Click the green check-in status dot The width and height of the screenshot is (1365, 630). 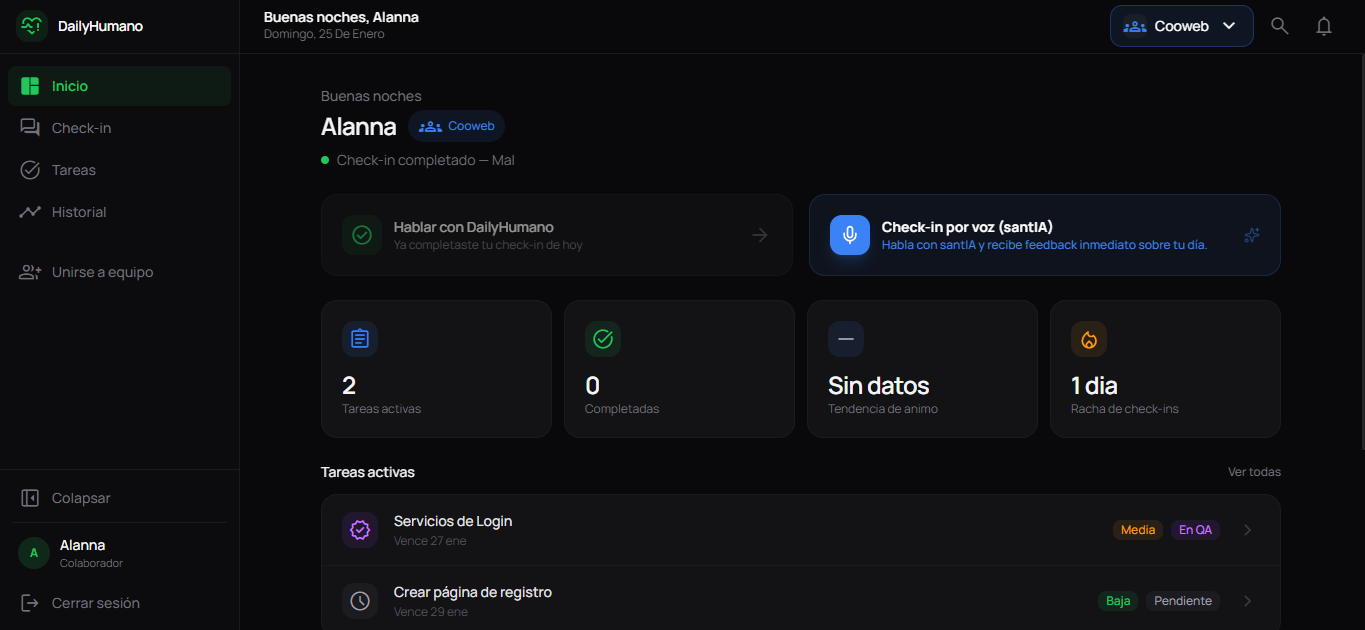tap(324, 160)
